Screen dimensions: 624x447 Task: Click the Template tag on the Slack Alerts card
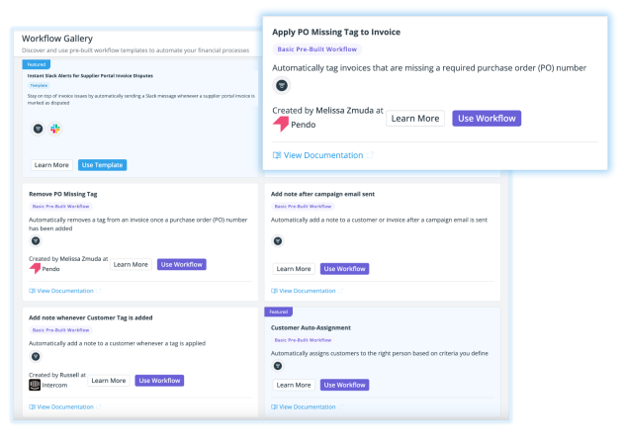point(38,85)
